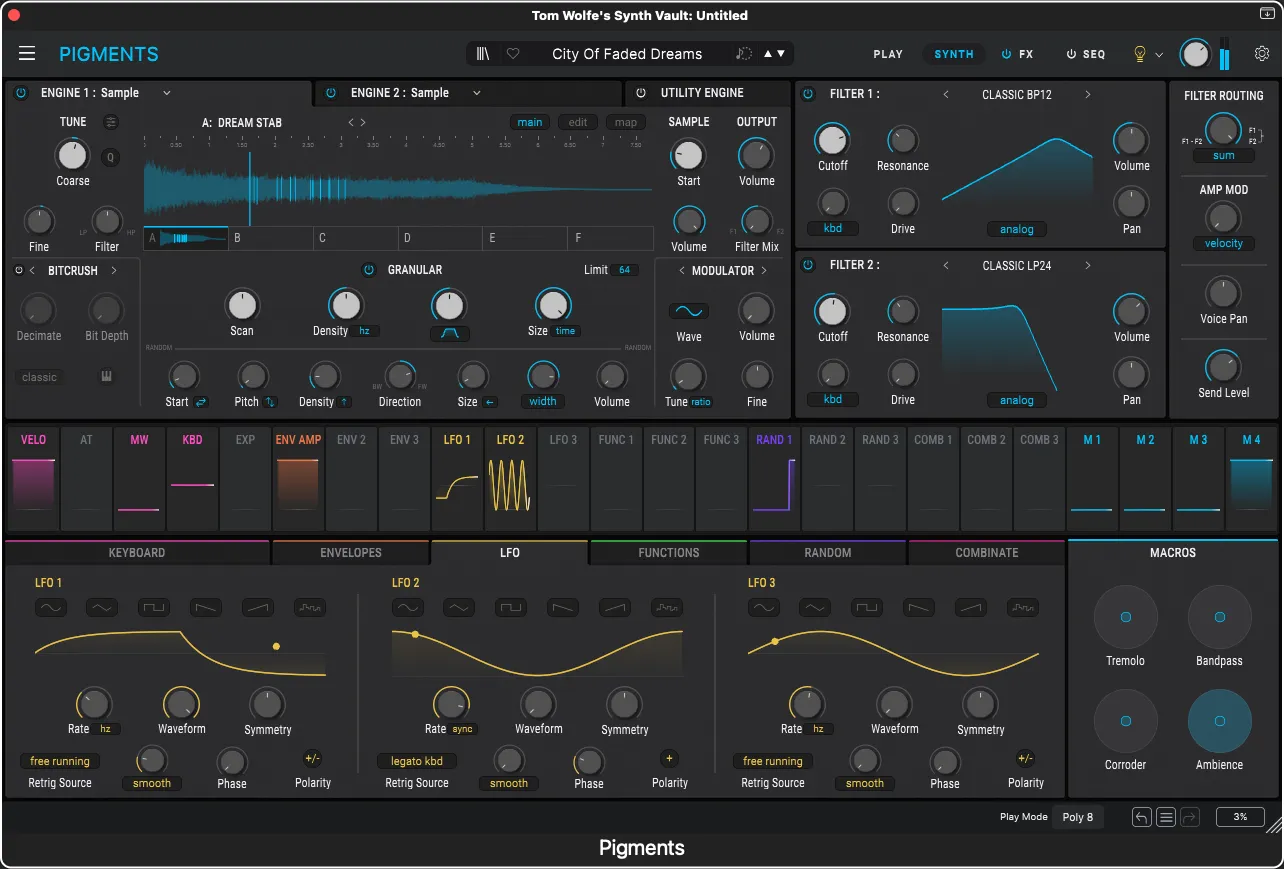Switch to the FUNCTIONS tab
Viewport: 1284px width, 869px height.
[669, 552]
